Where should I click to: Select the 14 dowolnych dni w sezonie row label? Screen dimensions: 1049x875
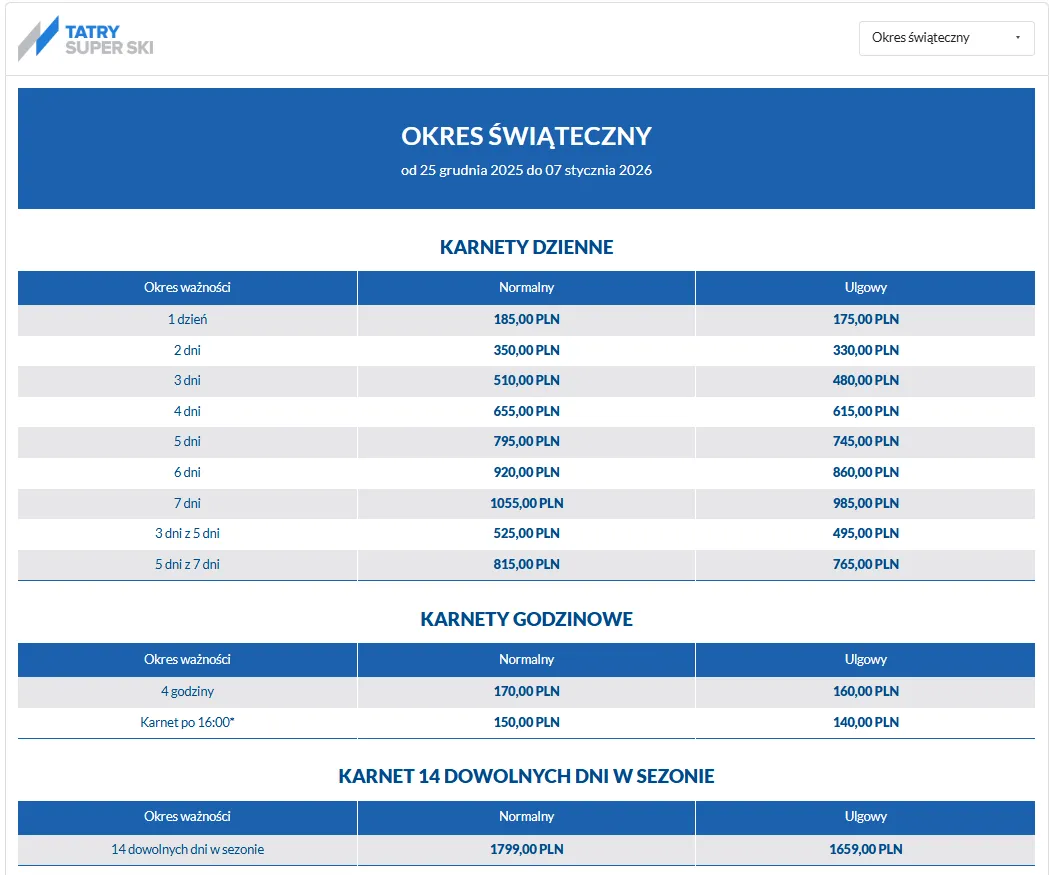pyautogui.click(x=187, y=850)
